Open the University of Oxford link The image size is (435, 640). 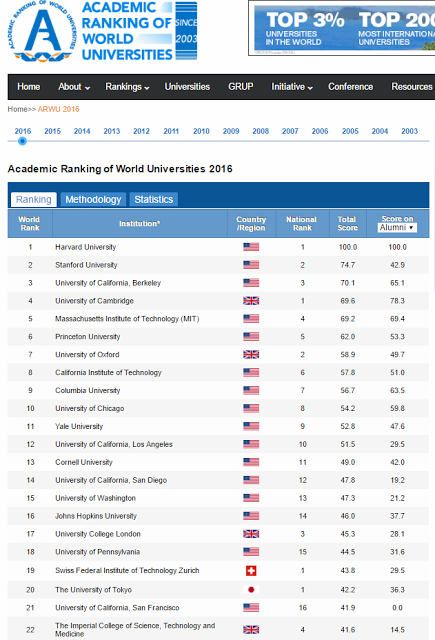87,355
